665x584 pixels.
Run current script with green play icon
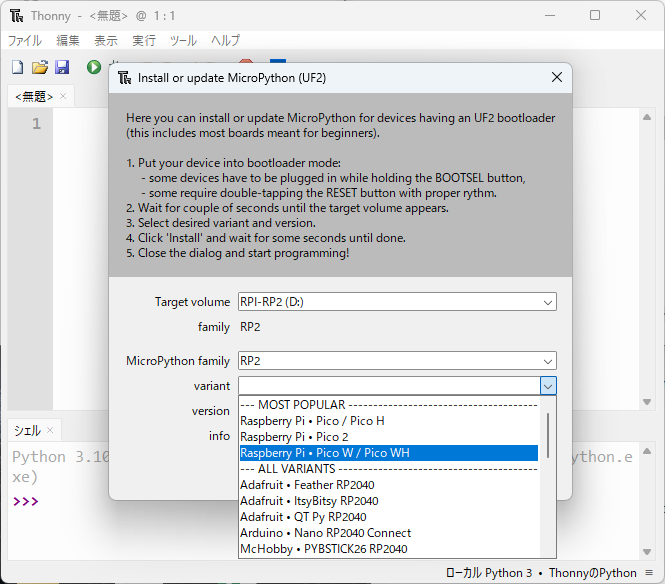pos(94,67)
